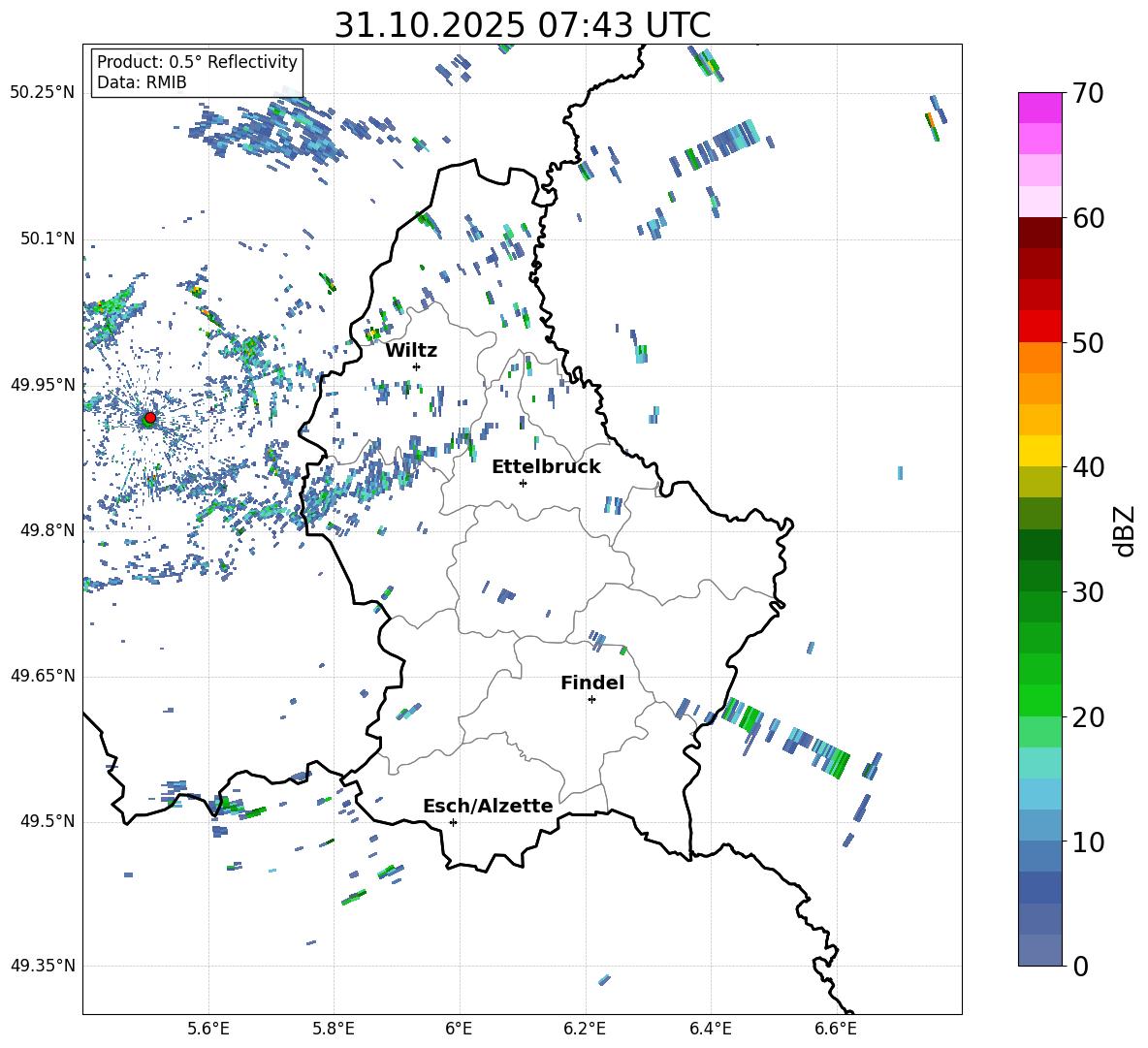The width and height of the screenshot is (1148, 1048).
Task: Select the Findel town label
Action: click(x=592, y=683)
